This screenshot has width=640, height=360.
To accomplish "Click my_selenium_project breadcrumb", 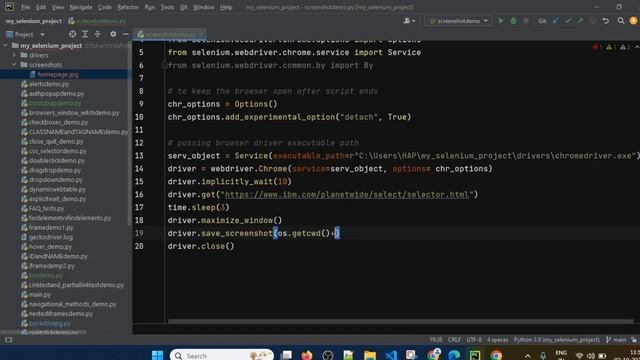I will (34, 21).
